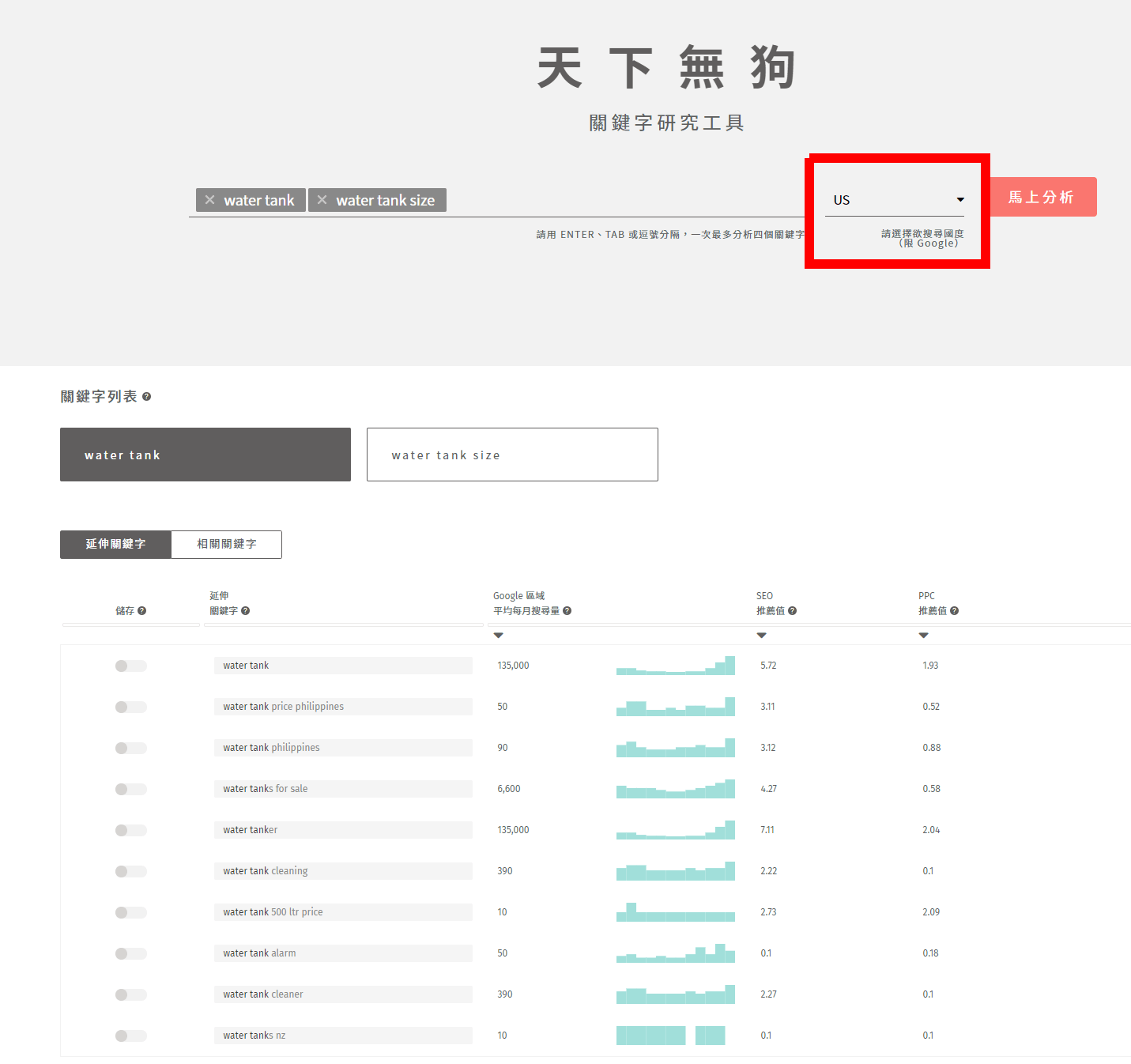Screen dimensions: 1131x1064
Task: Toggle save for 'water tank price philippines'
Action: pyautogui.click(x=130, y=707)
